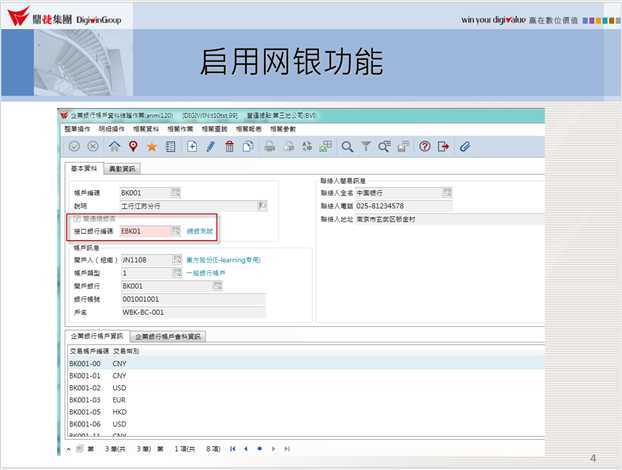Jump to last record navigation arrow
This screenshot has width=622, height=470.
pyautogui.click(x=287, y=449)
